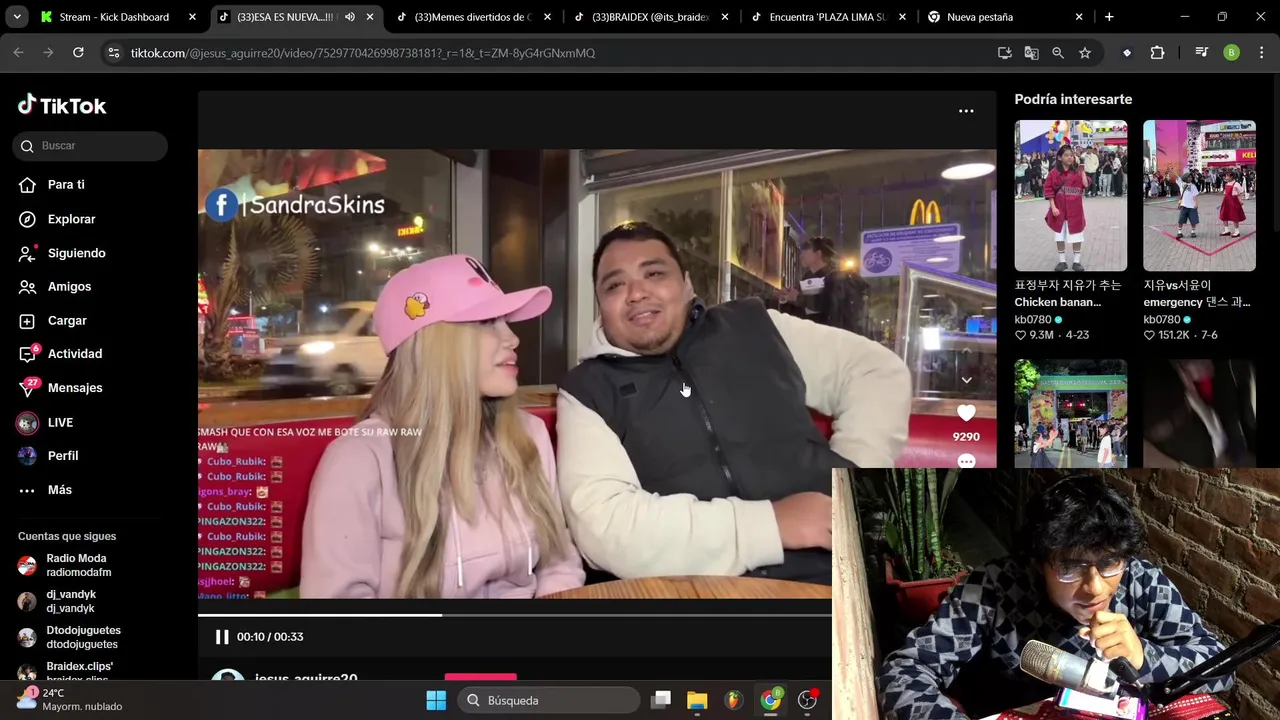Like the video with the heart icon
Viewport: 1280px width, 720px height.
966,413
